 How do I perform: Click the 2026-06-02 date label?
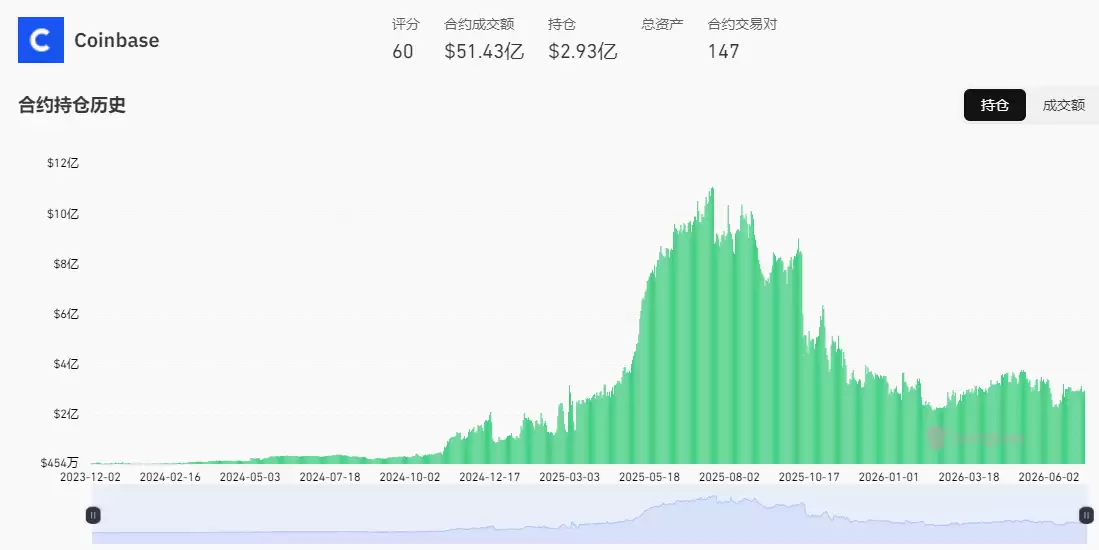pos(1049,477)
